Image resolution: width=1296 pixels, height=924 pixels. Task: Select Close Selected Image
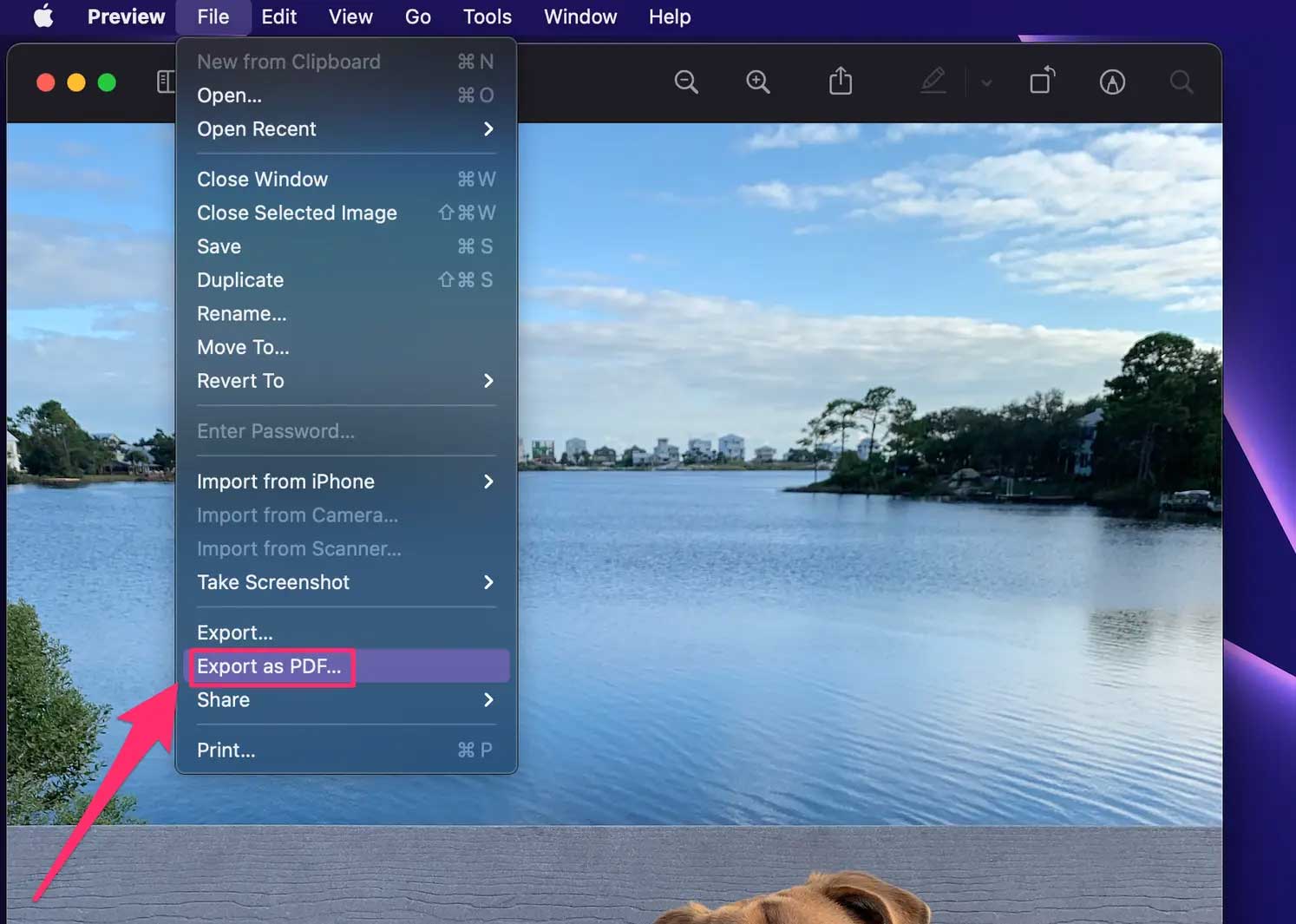346,213
